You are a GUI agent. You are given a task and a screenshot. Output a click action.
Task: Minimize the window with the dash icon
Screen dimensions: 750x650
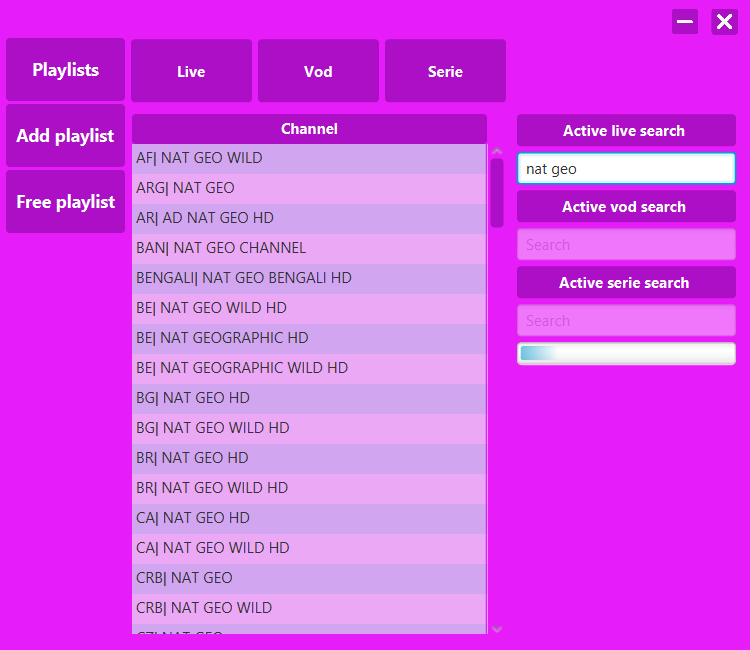pos(684,22)
